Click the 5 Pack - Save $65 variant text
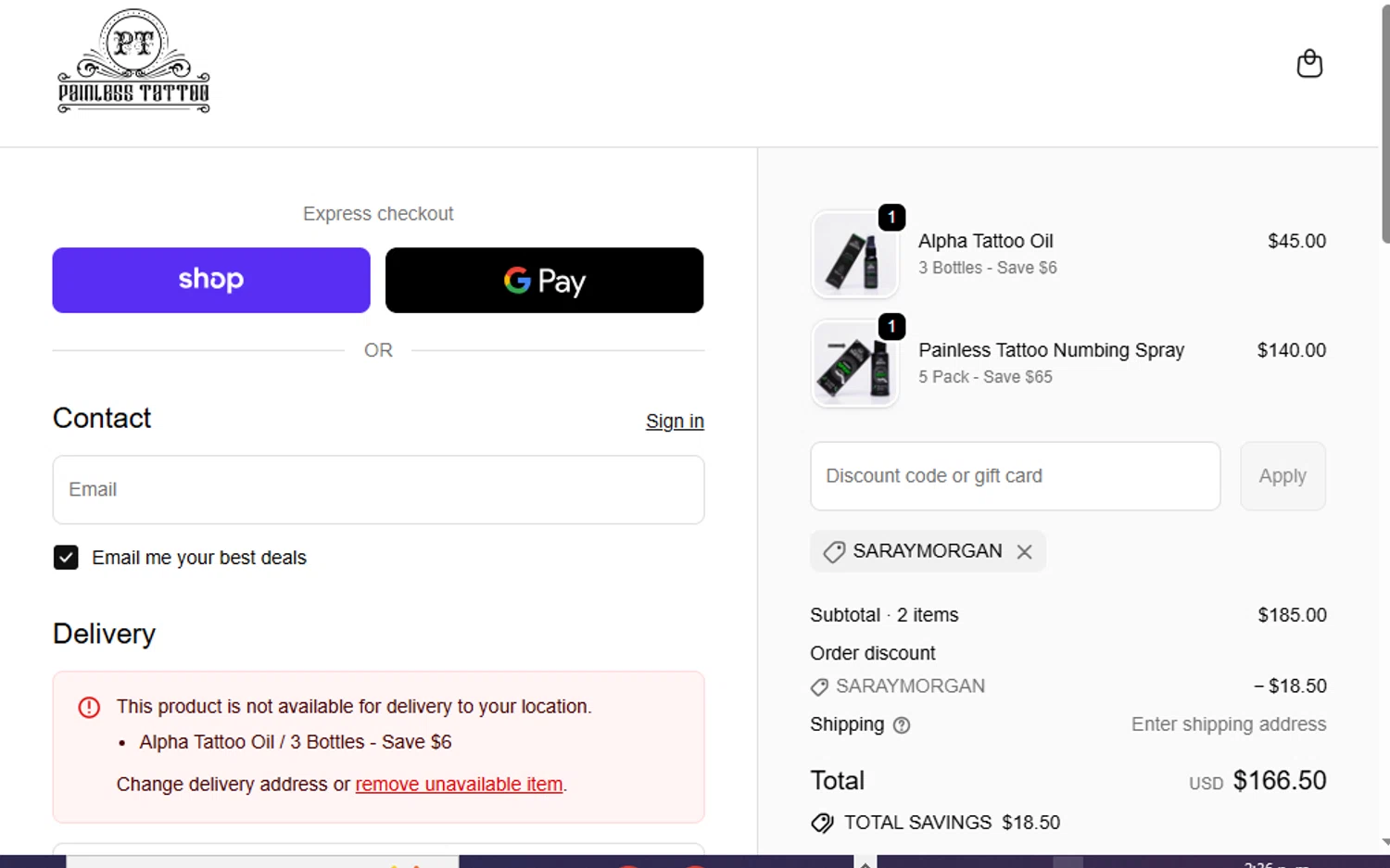 pos(985,377)
